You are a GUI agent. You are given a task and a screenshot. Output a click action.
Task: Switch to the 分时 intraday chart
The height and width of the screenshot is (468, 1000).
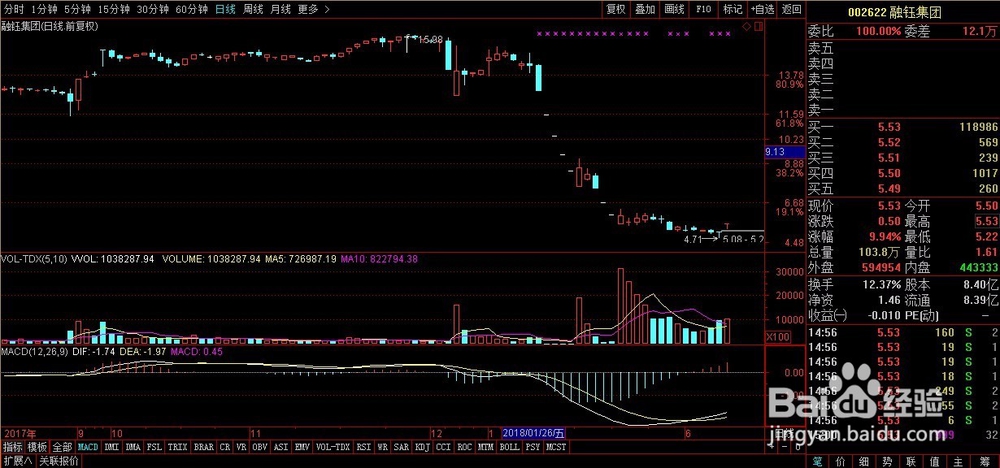point(13,10)
